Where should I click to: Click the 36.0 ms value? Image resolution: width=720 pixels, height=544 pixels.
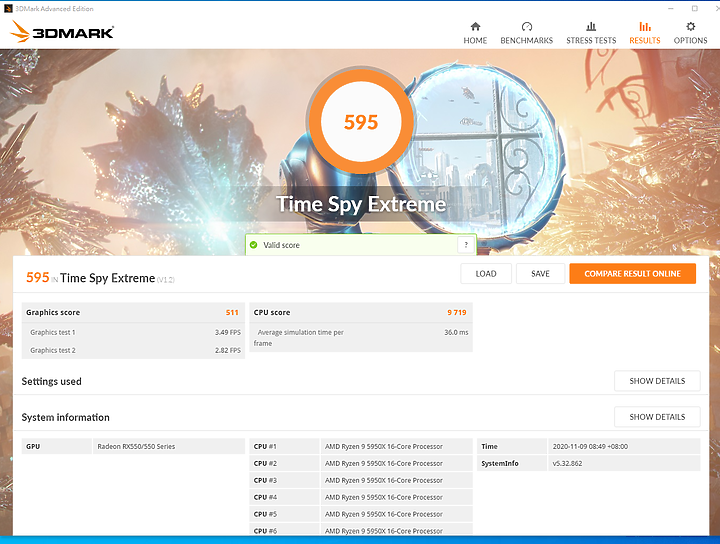coord(456,332)
